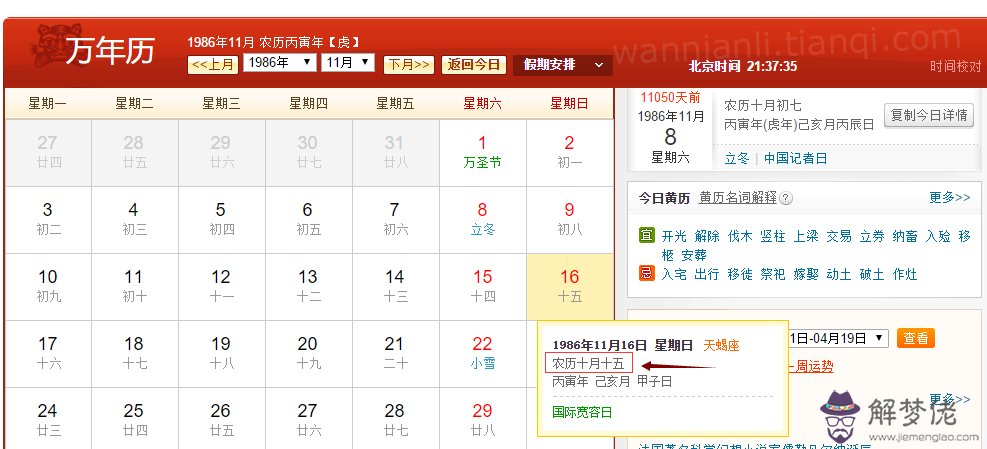Screen dimensions: 987x449
Task: Click the orange 查看 button
Action: point(913,338)
